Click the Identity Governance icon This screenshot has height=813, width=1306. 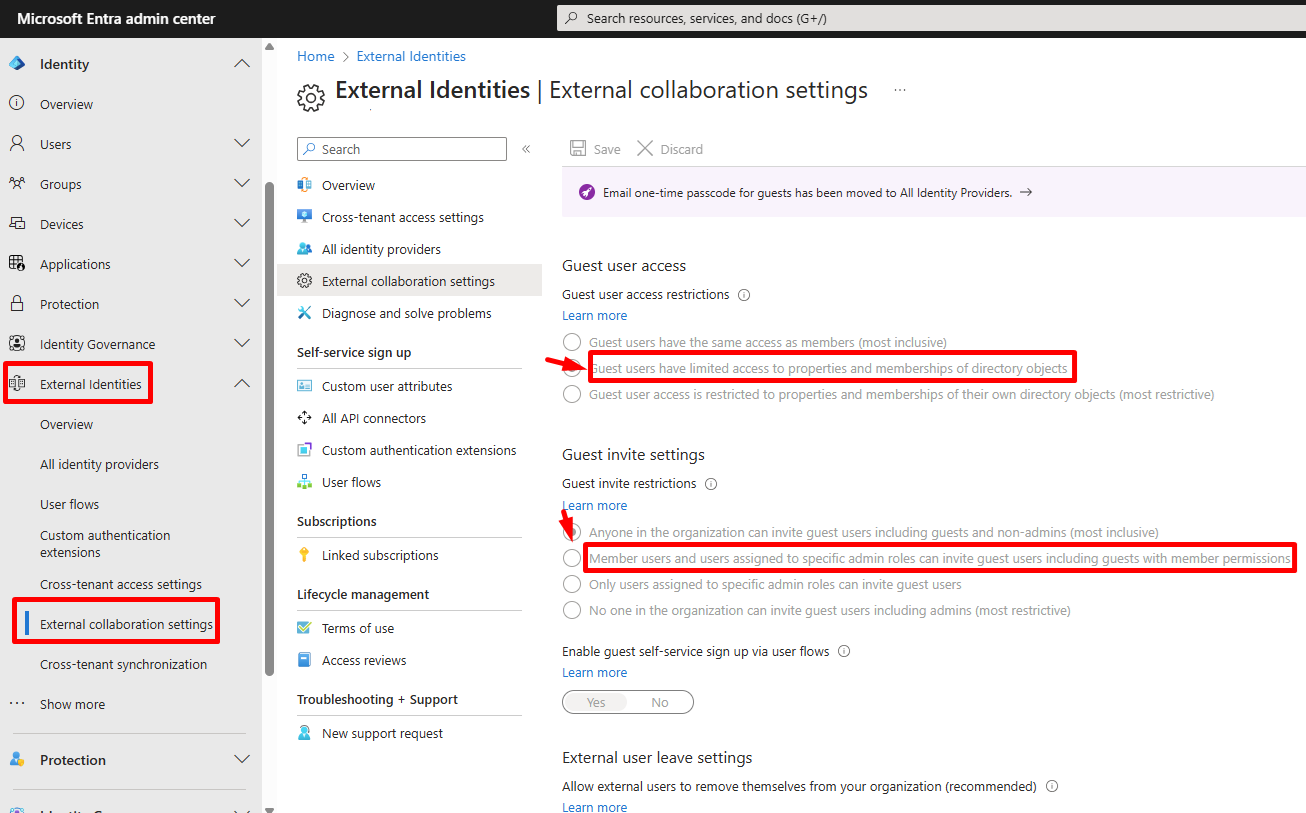pos(16,344)
